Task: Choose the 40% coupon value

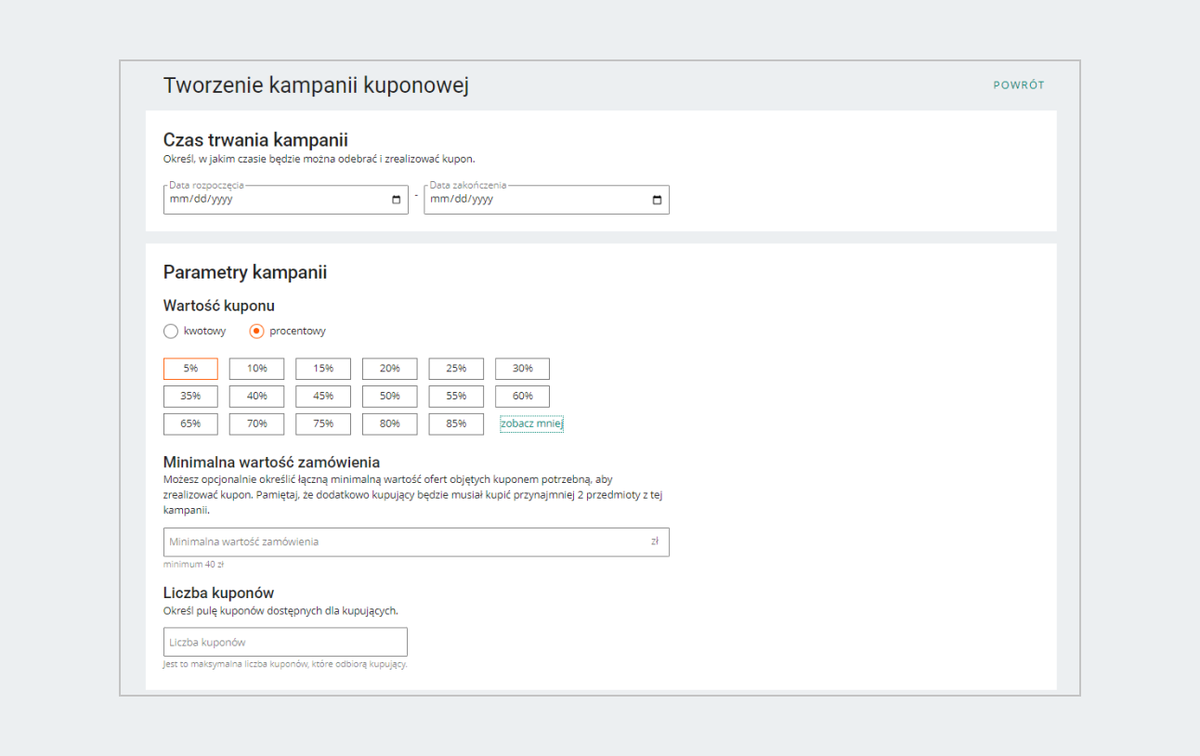Action: [x=257, y=396]
